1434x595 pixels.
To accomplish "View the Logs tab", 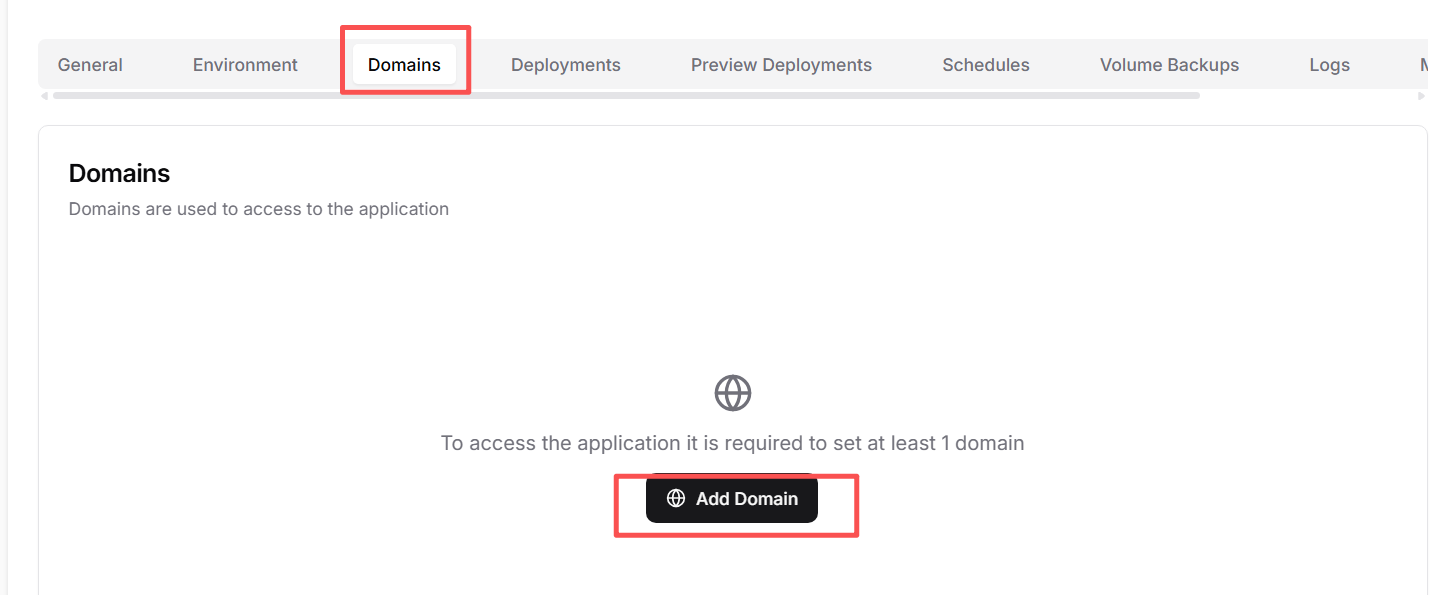I will pyautogui.click(x=1329, y=65).
